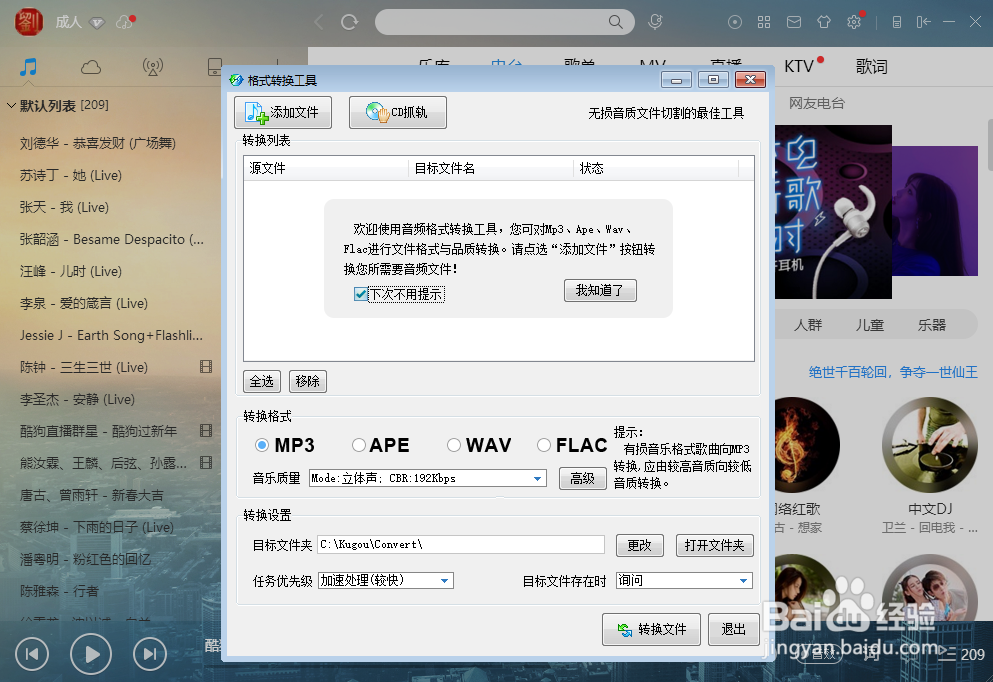
Task: Select MP3 format radio button
Action: pos(261,445)
